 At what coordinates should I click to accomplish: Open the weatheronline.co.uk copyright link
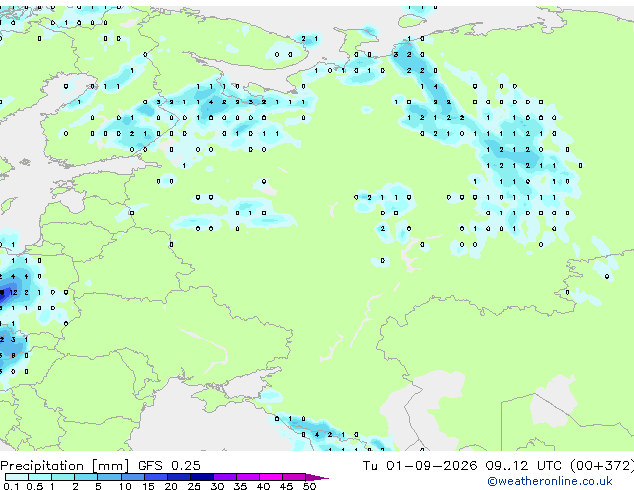coord(550,481)
